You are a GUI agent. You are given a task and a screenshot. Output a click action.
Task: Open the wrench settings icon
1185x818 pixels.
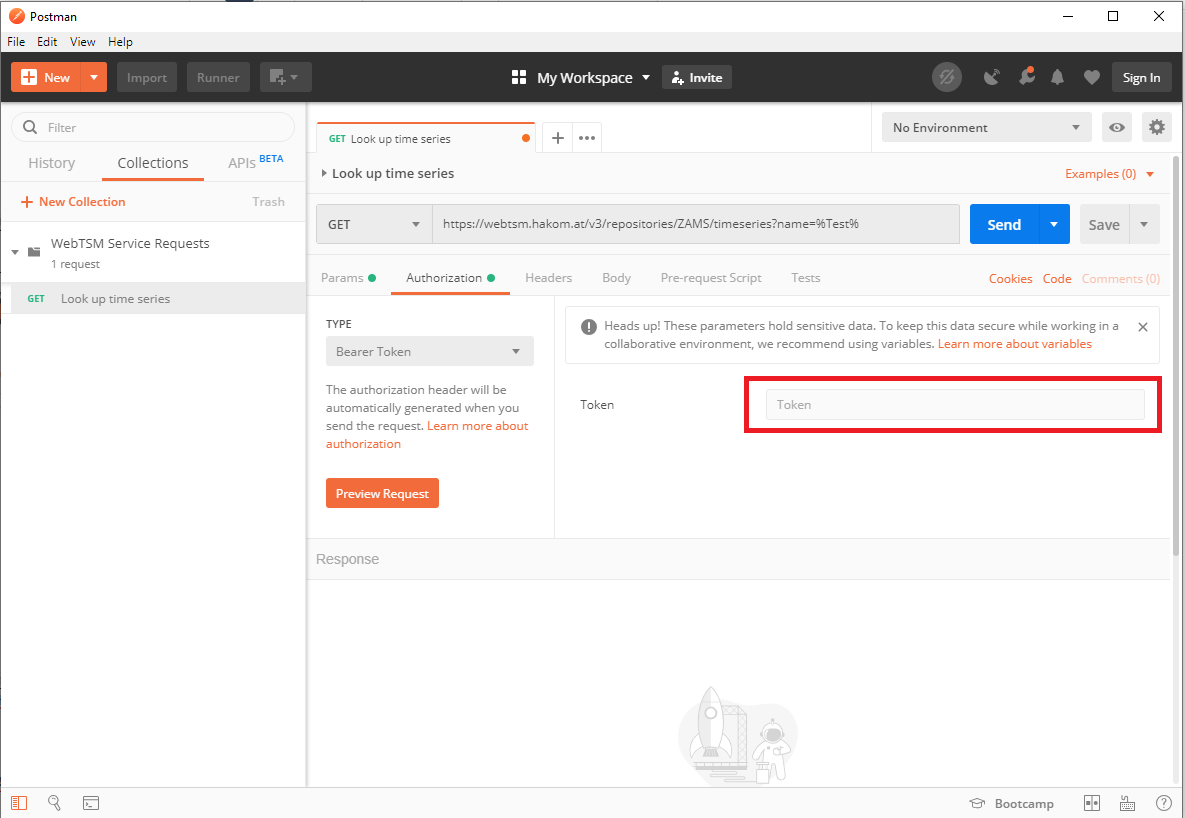[1025, 78]
